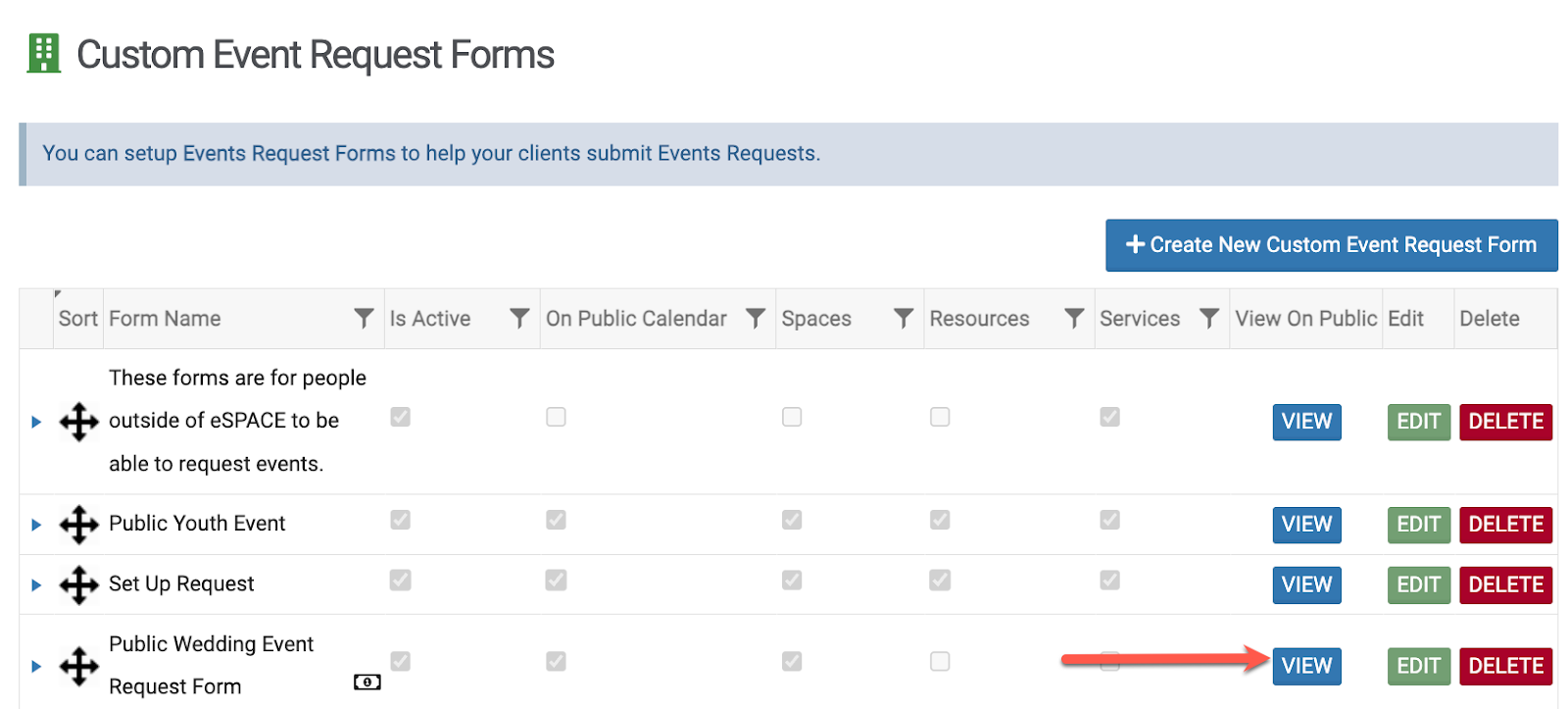Click the Resources column filter icon
This screenshot has height=709, width=1568.
point(1074,319)
